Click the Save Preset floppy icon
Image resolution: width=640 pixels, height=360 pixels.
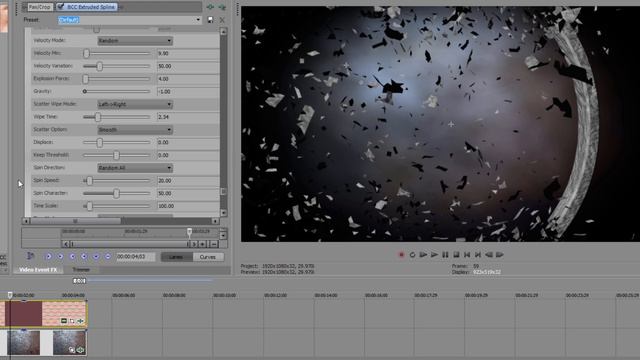(x=210, y=20)
